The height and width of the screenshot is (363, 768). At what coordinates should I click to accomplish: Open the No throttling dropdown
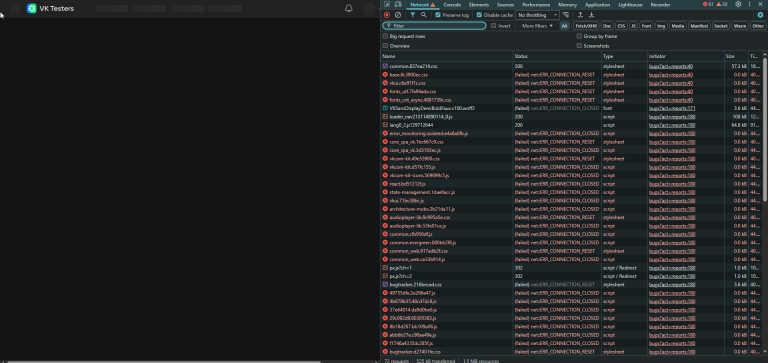coord(537,15)
